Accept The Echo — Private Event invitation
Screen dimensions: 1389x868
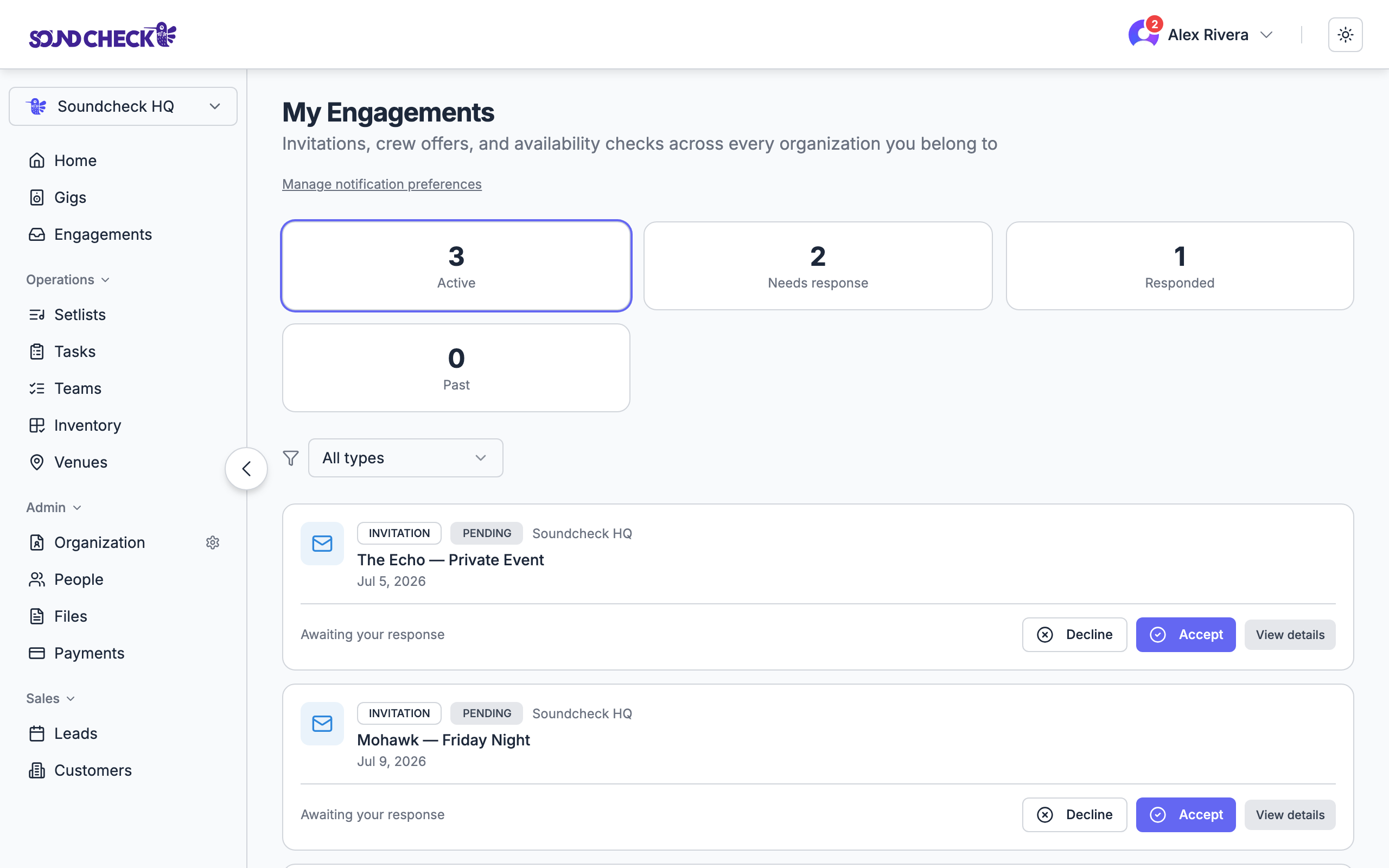[x=1185, y=634]
